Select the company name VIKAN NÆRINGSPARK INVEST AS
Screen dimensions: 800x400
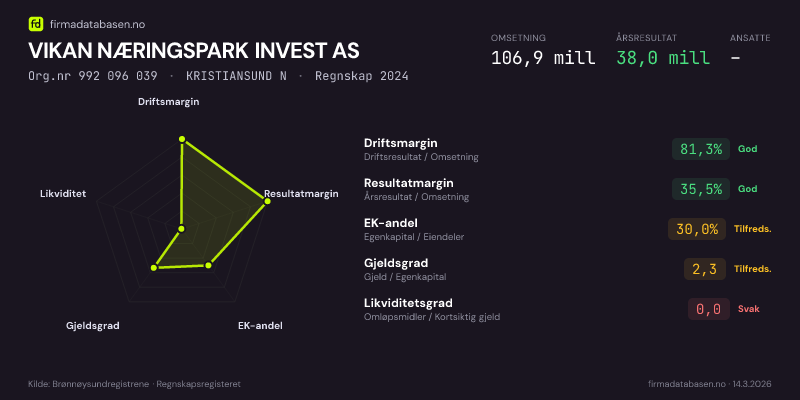(194, 51)
